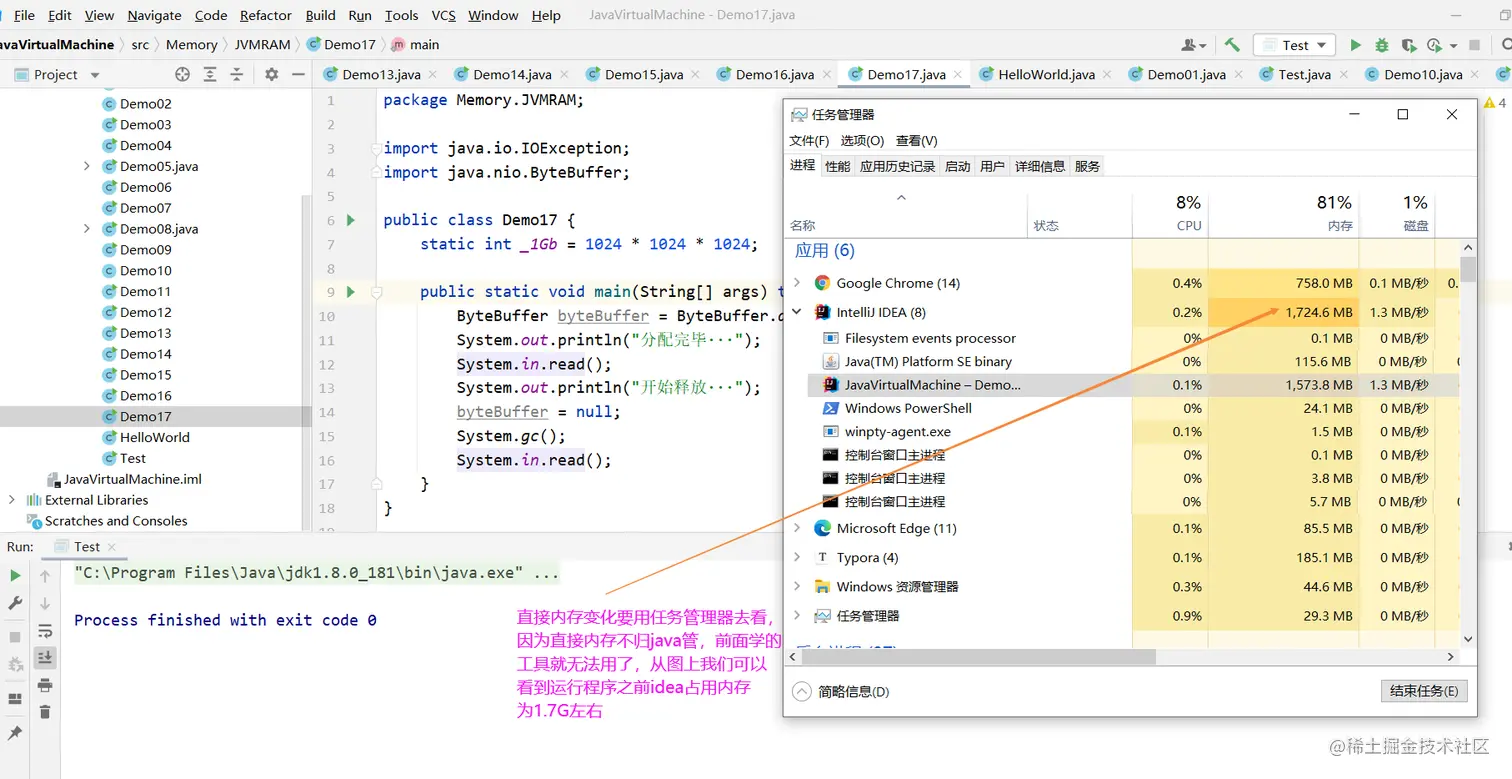Sort by 内存 column header

(x=1283, y=213)
